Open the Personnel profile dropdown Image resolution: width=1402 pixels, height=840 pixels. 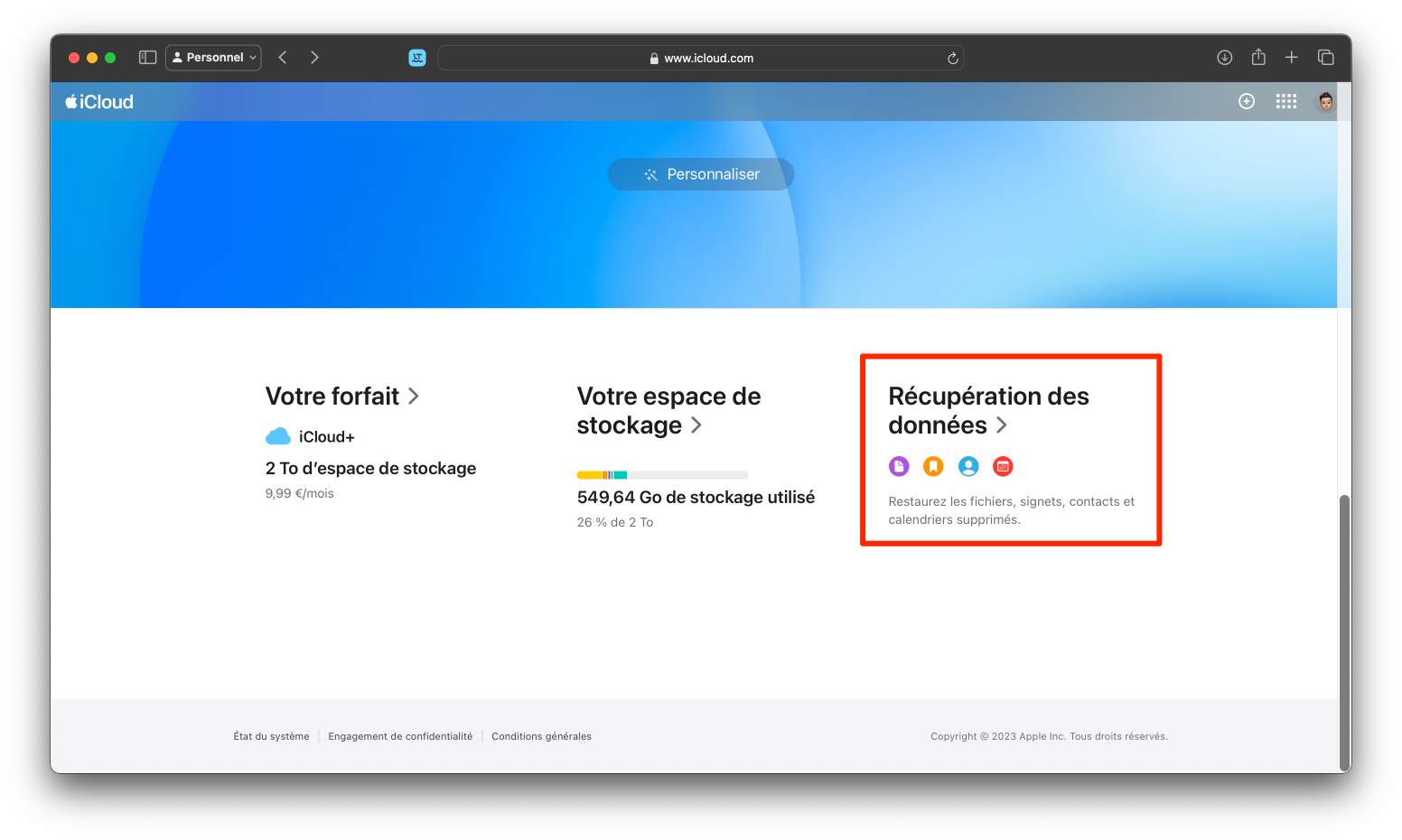(x=214, y=57)
